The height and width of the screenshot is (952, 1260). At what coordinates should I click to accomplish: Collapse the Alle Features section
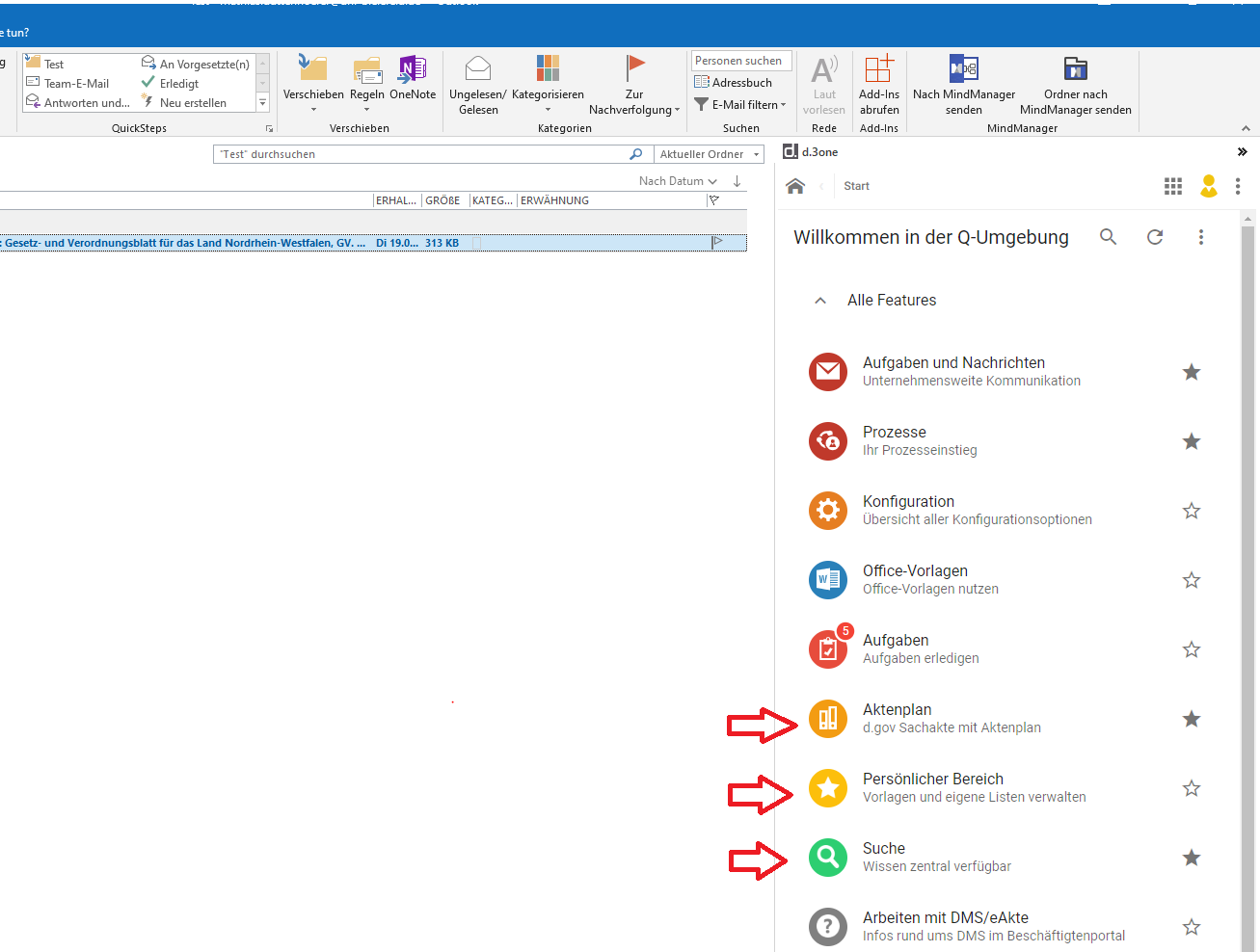[x=820, y=301]
